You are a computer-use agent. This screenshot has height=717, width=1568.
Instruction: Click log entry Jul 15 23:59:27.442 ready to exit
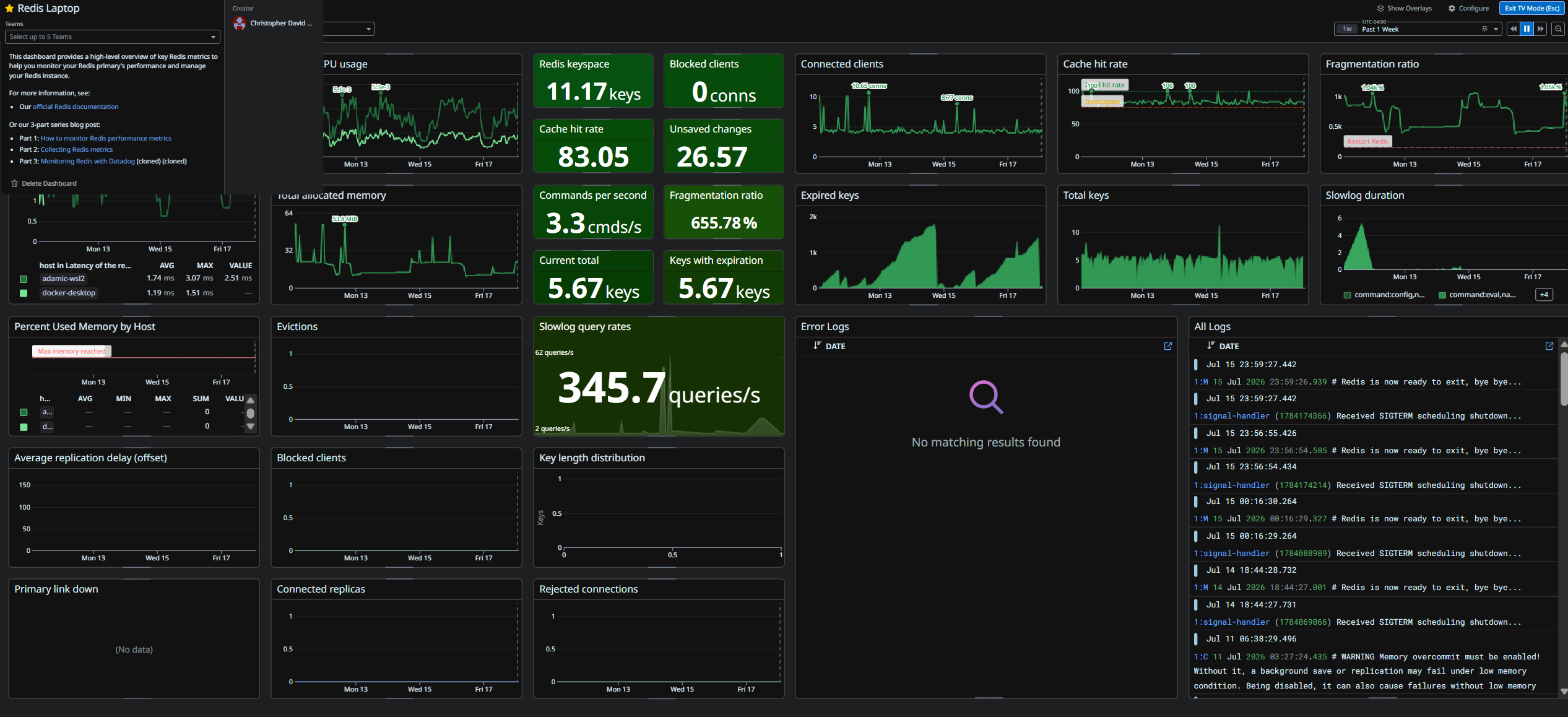(1373, 373)
